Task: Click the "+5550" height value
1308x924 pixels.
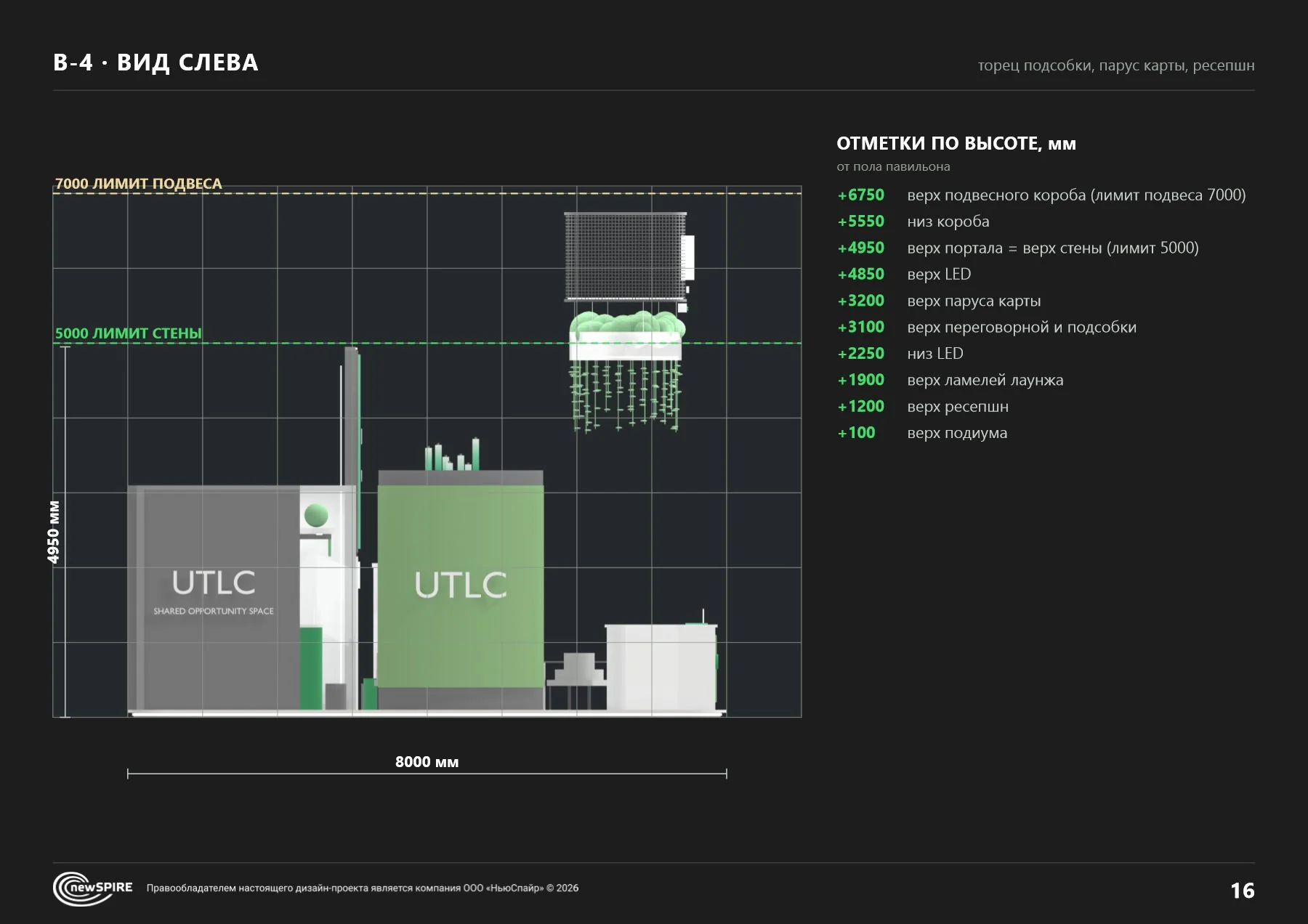Action: [x=861, y=221]
